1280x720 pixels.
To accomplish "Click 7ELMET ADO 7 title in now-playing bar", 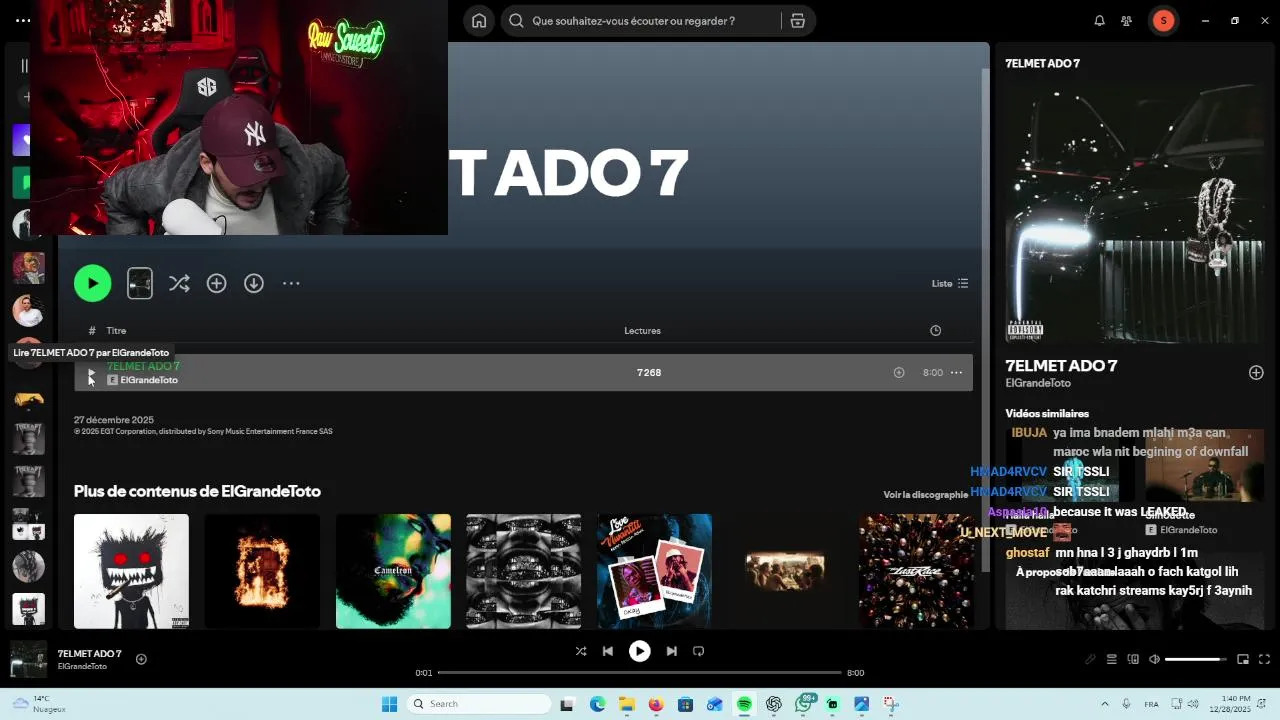I will [89, 654].
